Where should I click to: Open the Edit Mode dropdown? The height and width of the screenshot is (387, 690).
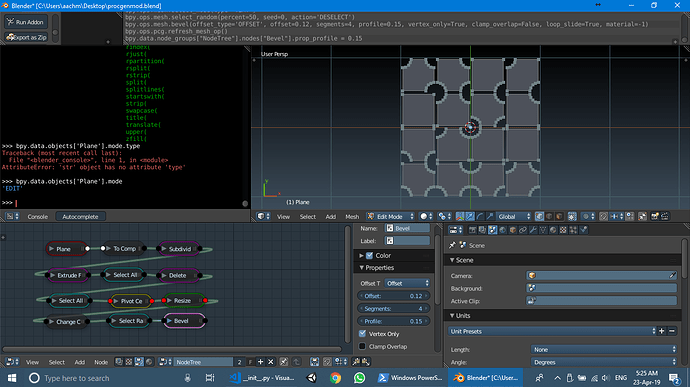tap(391, 217)
